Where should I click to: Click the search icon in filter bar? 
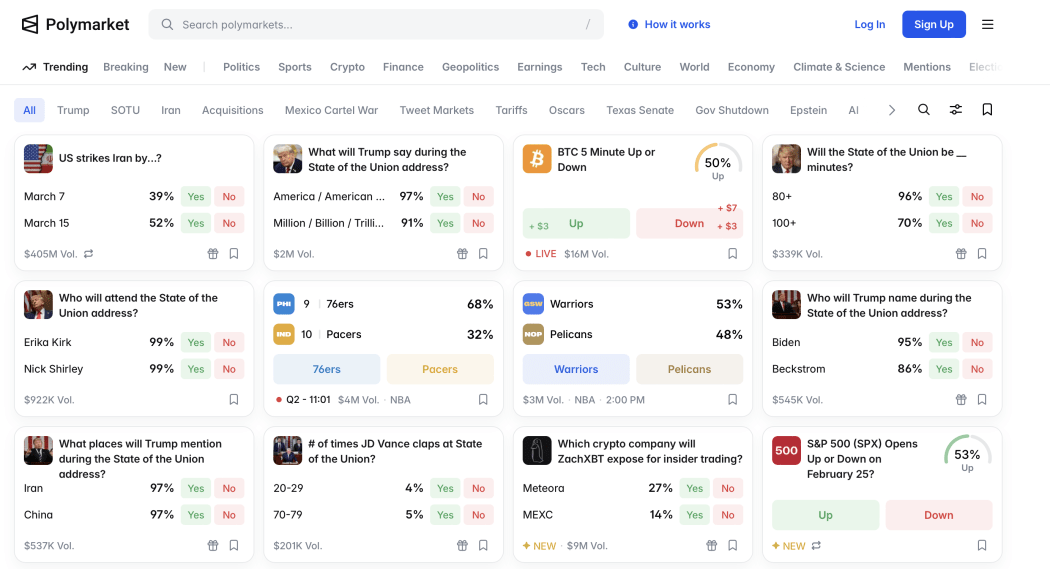tap(924, 110)
